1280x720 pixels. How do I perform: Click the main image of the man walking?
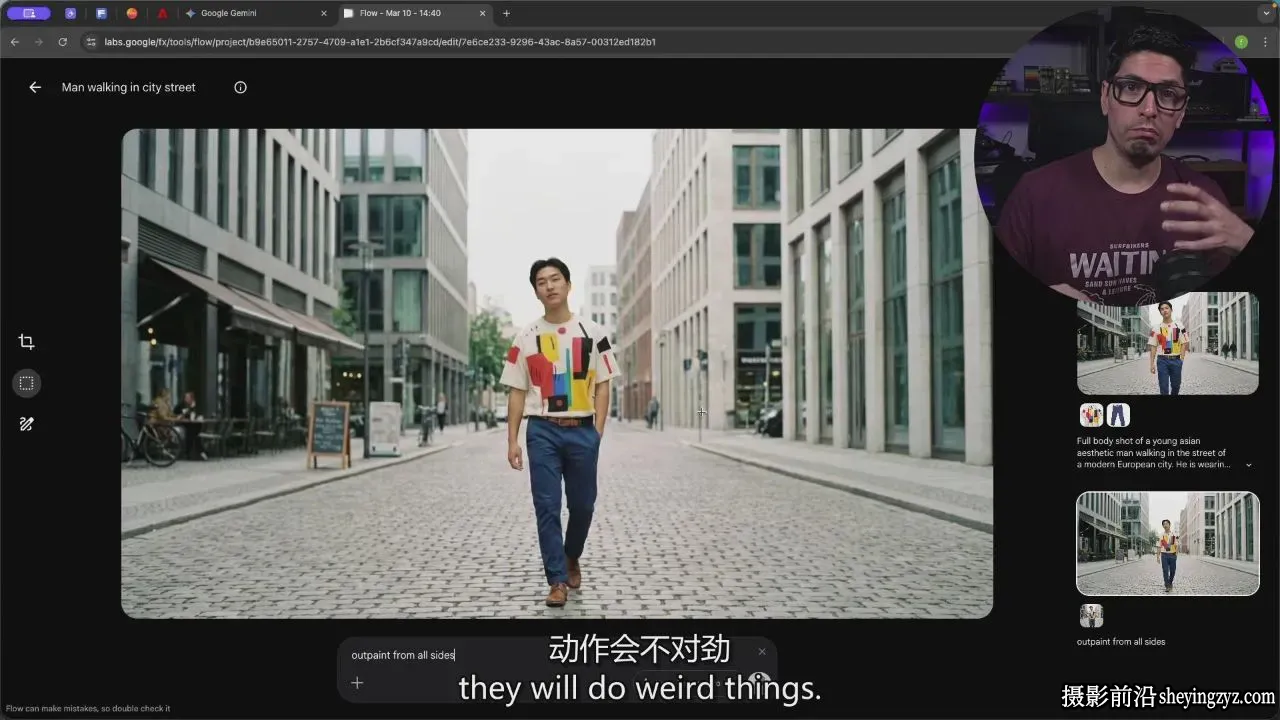click(557, 373)
